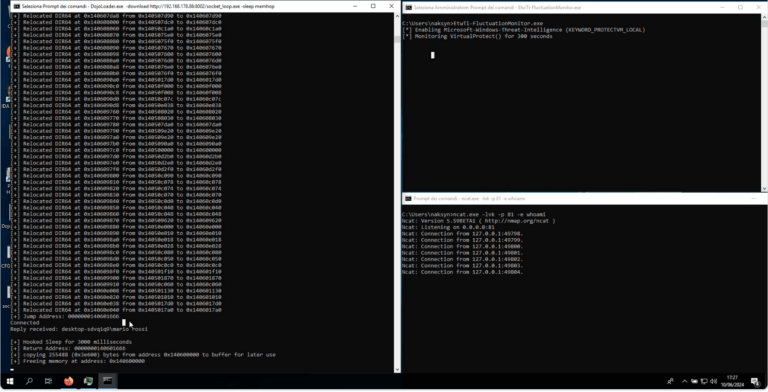The image size is (768, 392).
Task: Open DojoLoader window system menu icon
Action: click(17, 6)
